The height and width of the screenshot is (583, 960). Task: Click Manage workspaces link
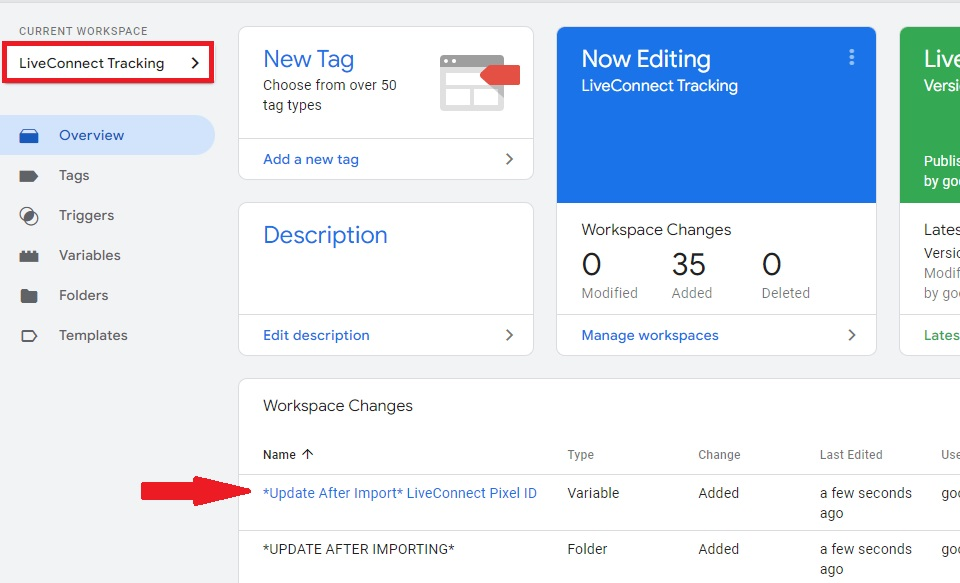[650, 335]
